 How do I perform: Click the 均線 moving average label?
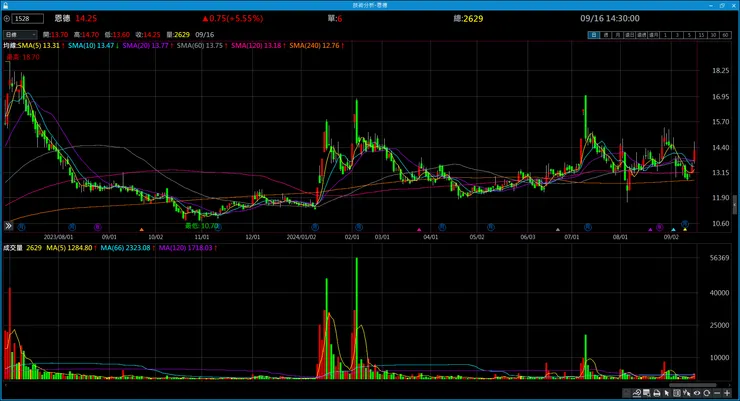[10, 45]
